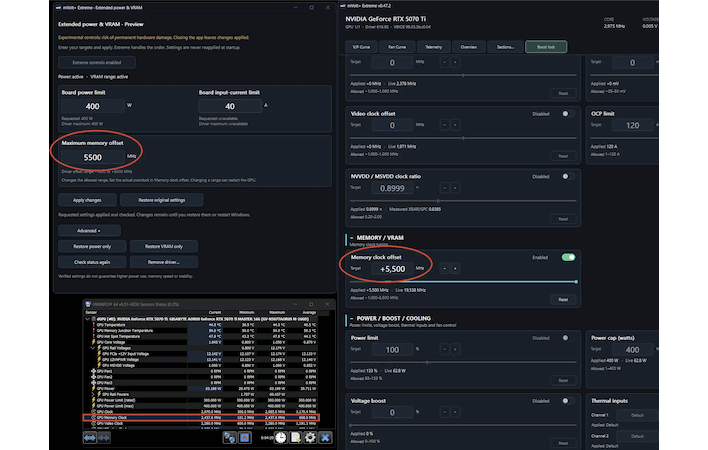Image resolution: width=708 pixels, height=450 pixels.
Task: Click the GPU Clock gauge icon in HWiNFO
Action: [93, 412]
